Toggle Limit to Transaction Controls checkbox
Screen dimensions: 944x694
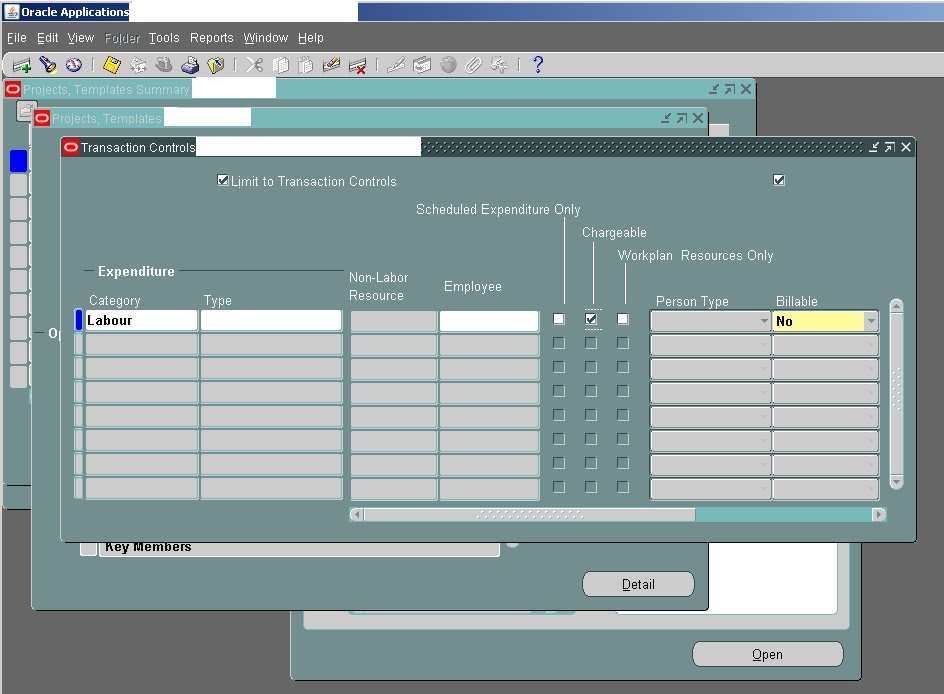coord(223,180)
